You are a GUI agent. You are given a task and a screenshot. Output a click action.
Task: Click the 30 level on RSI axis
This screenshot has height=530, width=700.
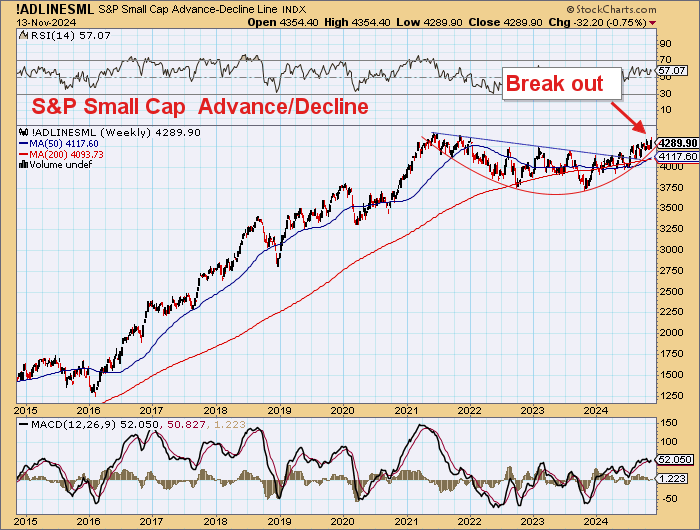point(665,94)
